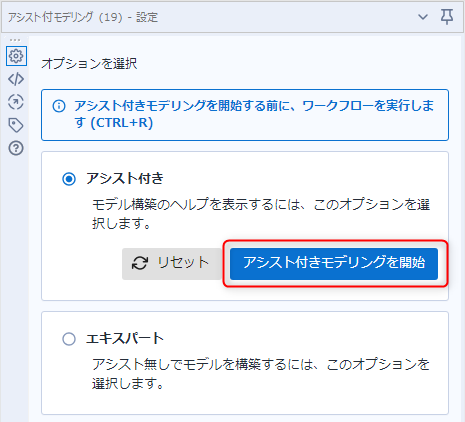This screenshot has height=422, width=465.
Task: Open the Configuration gear tab in sidebar
Action: pyautogui.click(x=16, y=56)
